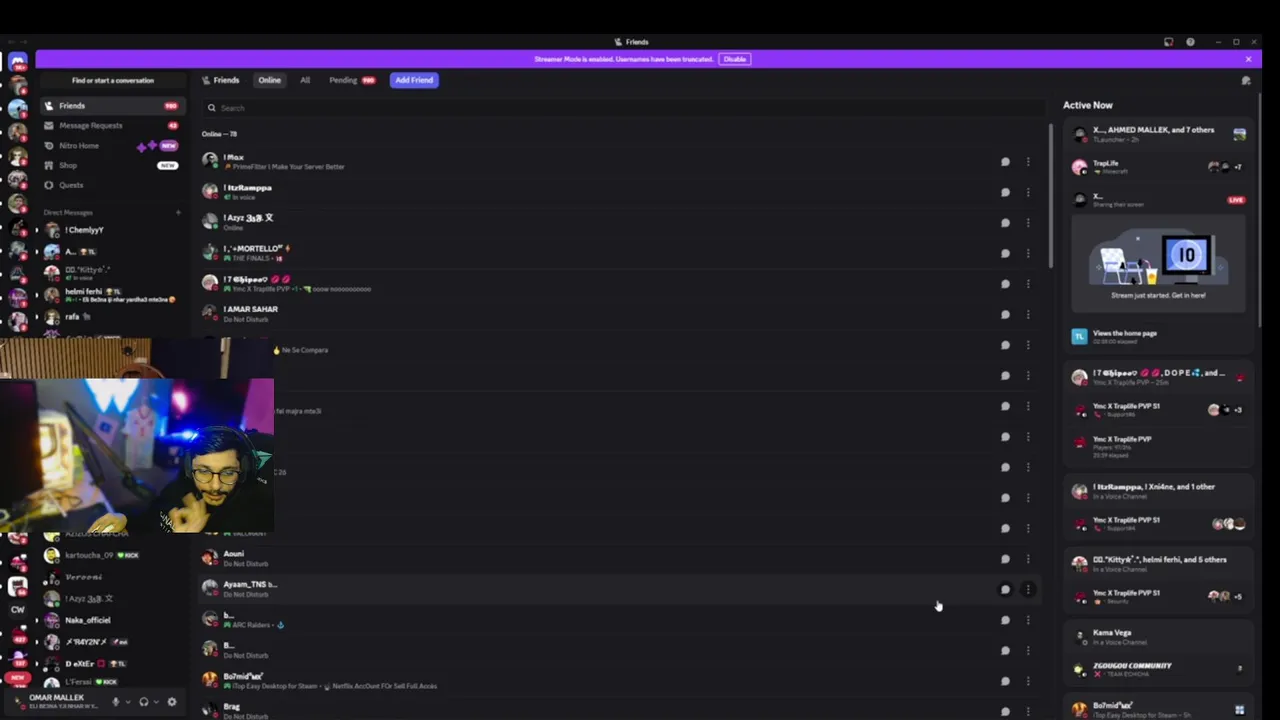
Task: Click Views the home page activity
Action: [1159, 337]
